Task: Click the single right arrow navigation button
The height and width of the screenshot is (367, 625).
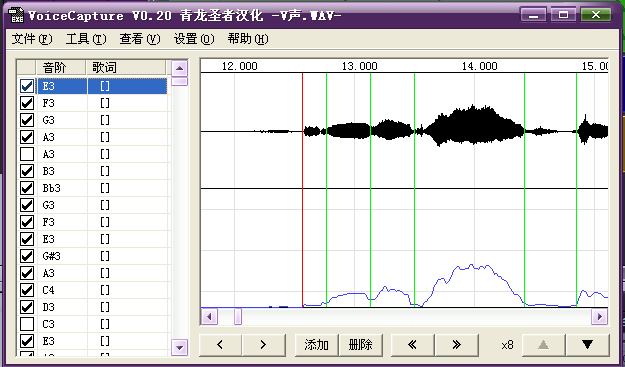Action: (264, 345)
